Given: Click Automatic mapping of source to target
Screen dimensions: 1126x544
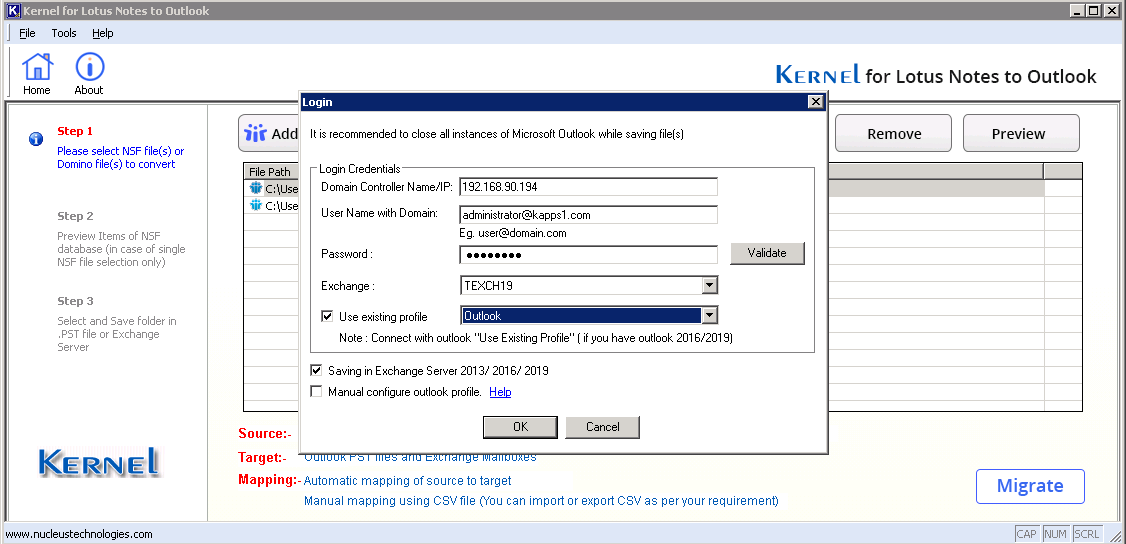Looking at the screenshot, I should (408, 480).
